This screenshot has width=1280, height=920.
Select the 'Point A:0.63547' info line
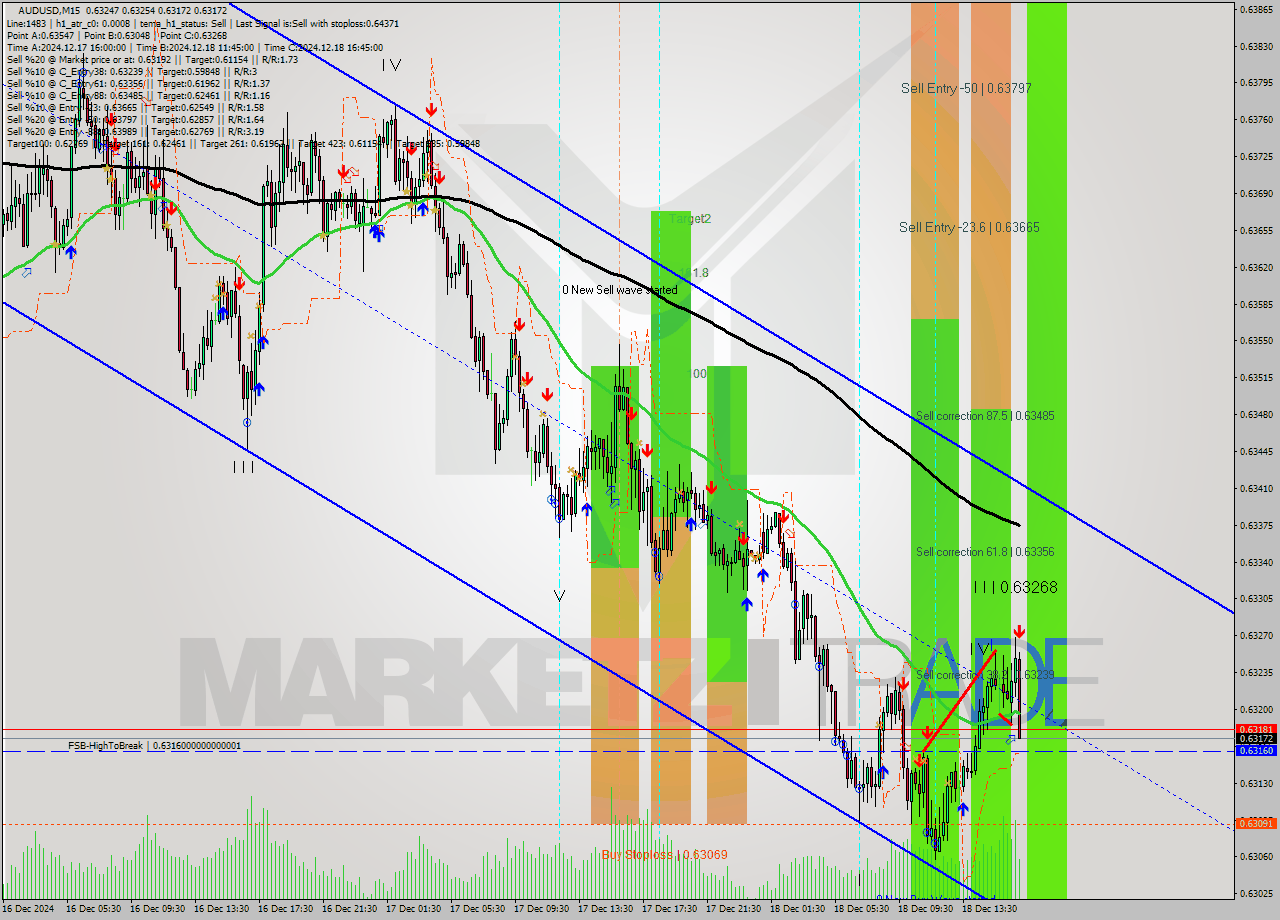click(117, 35)
